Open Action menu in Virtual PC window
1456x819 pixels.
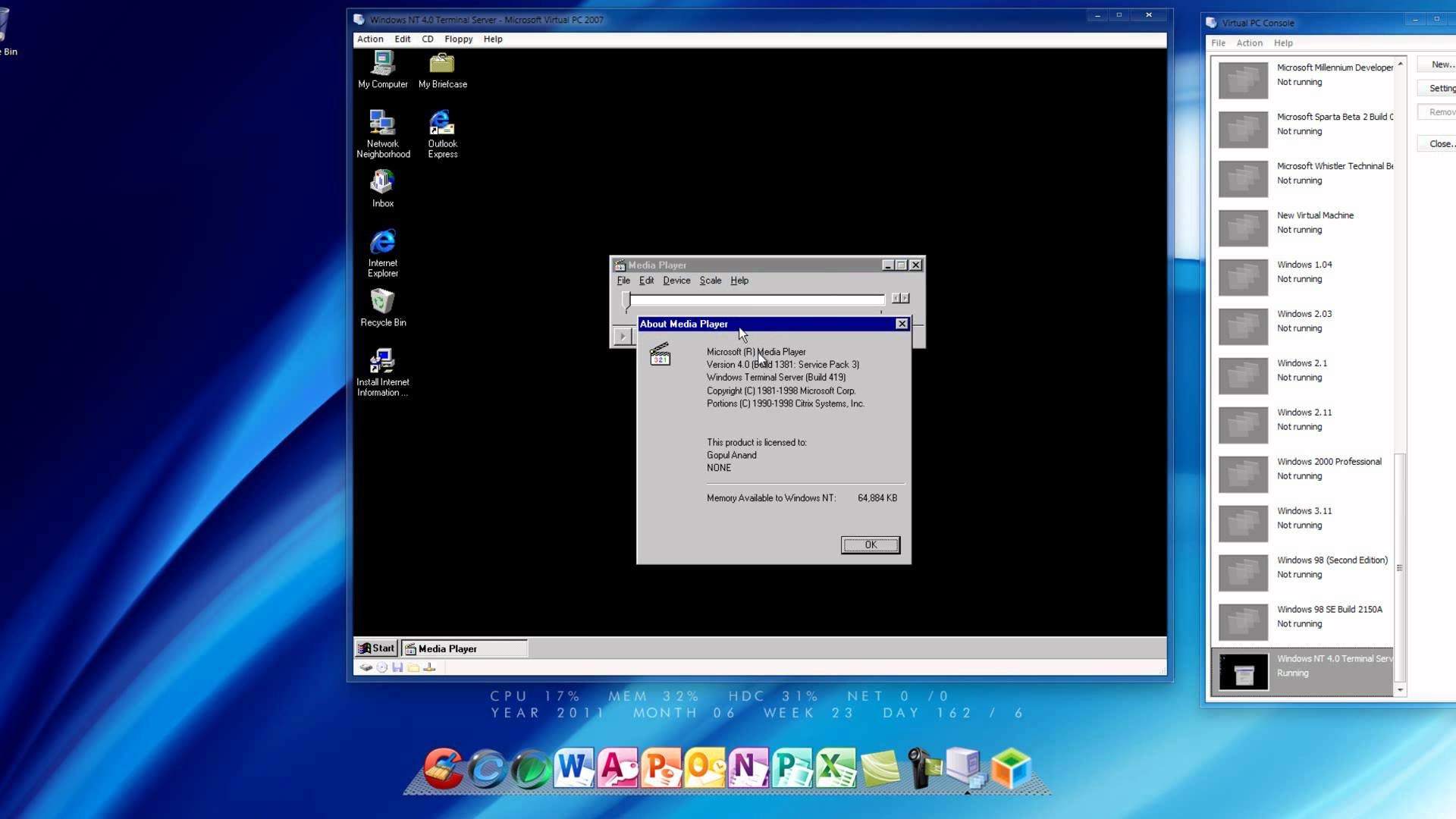point(370,39)
